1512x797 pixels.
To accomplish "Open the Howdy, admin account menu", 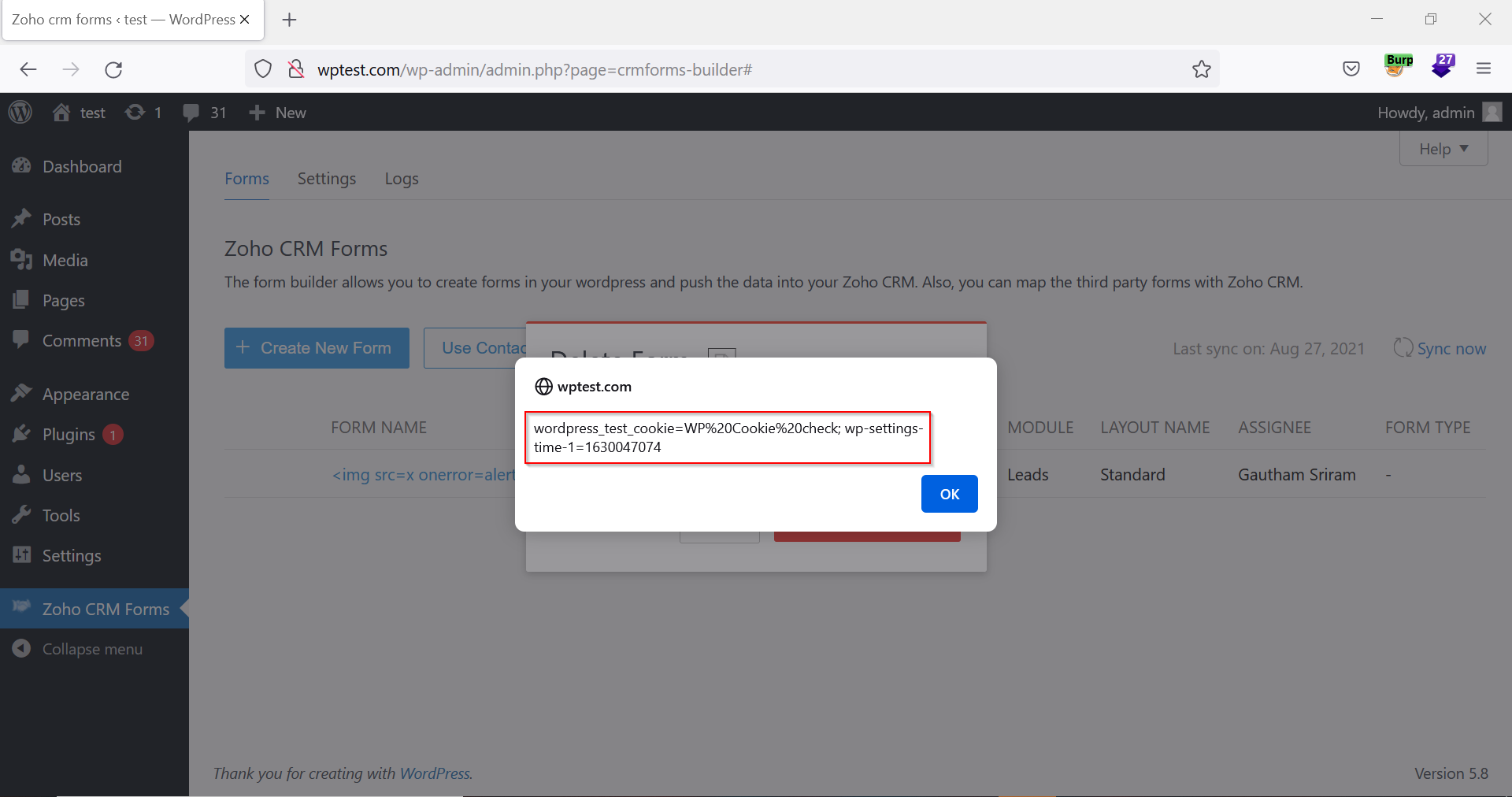I will tap(1438, 113).
